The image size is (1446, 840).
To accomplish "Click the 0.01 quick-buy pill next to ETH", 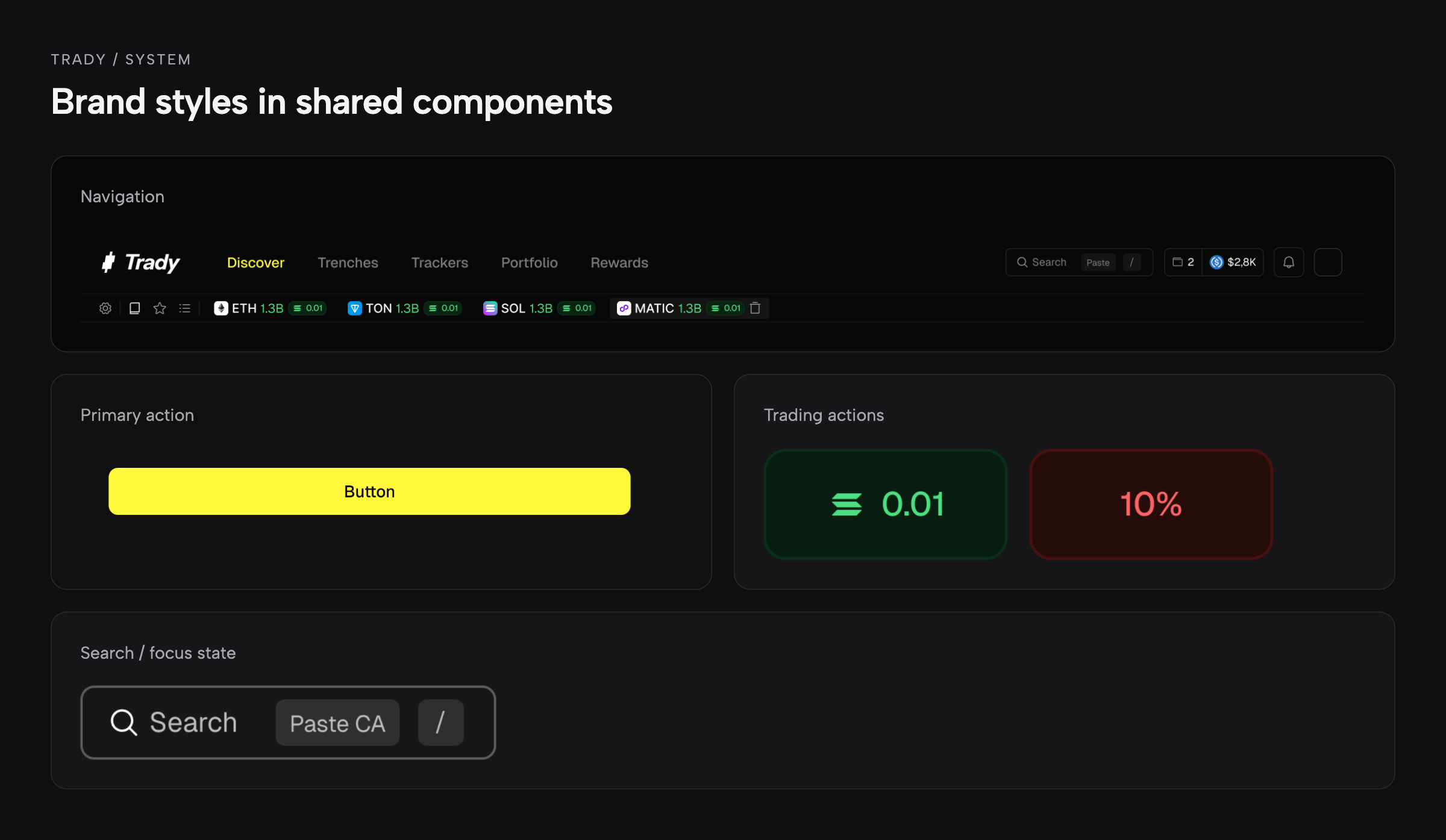I will (x=308, y=308).
